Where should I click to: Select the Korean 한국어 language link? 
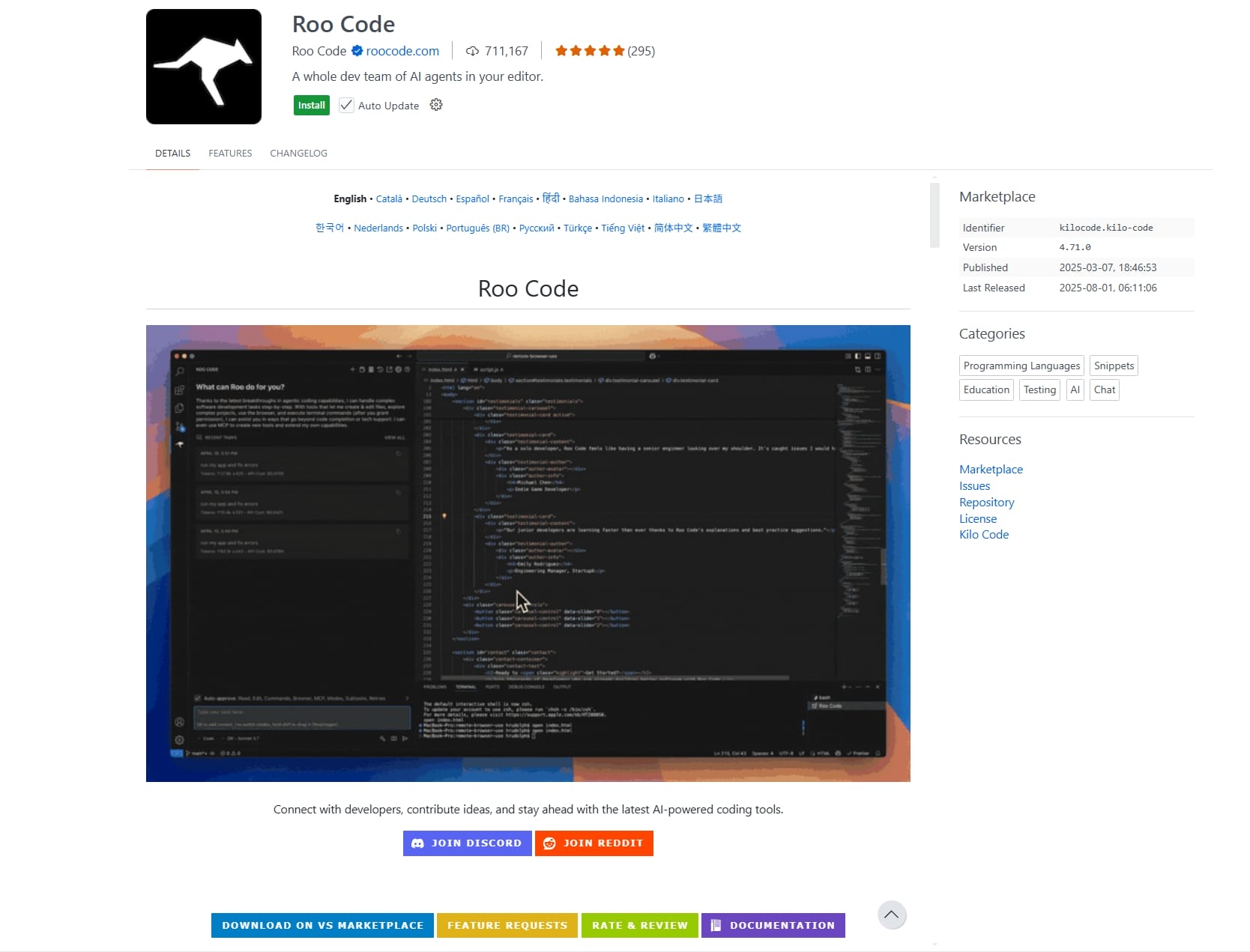(330, 228)
